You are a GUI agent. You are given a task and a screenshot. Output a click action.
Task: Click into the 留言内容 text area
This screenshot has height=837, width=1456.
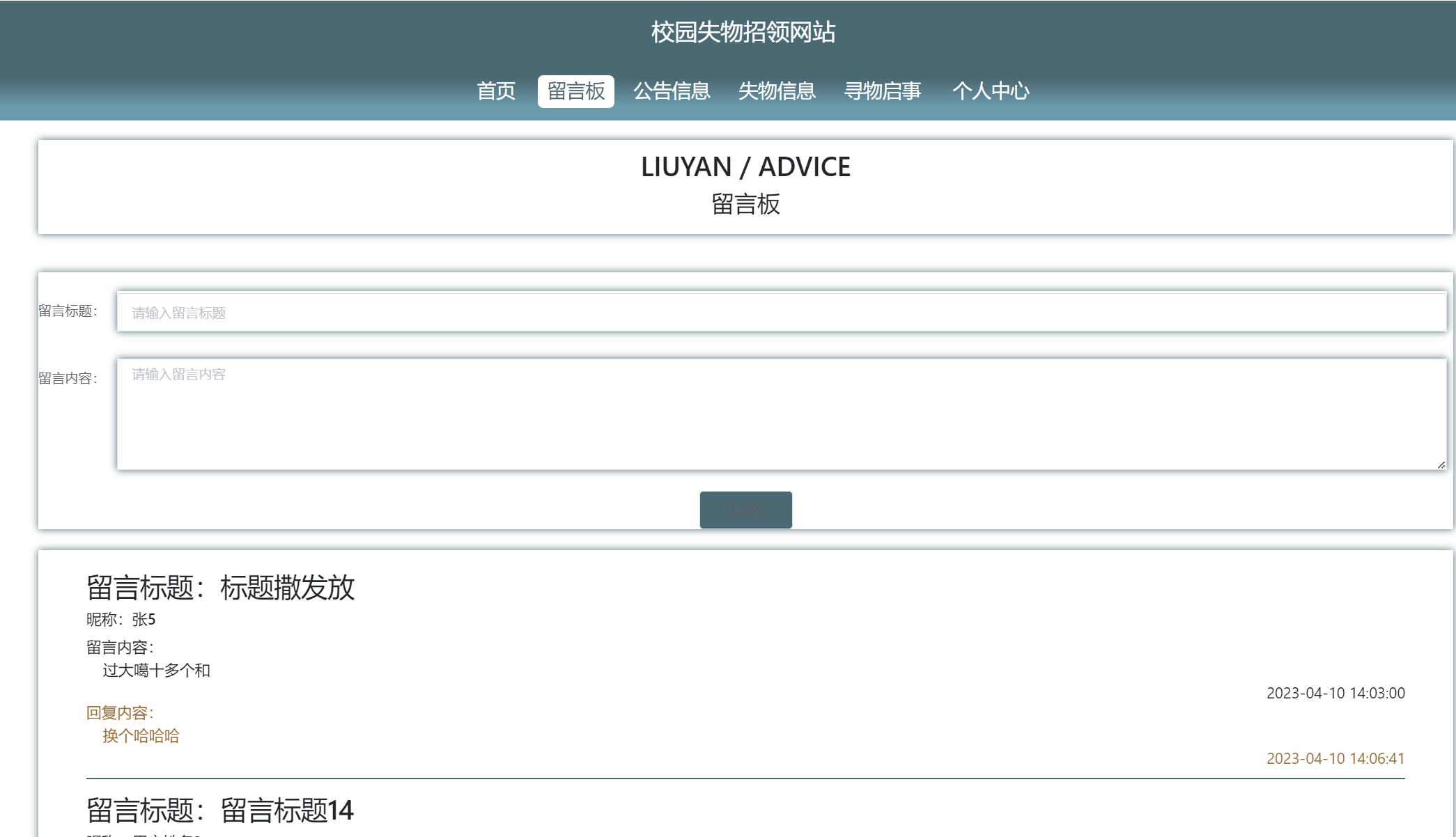point(780,414)
